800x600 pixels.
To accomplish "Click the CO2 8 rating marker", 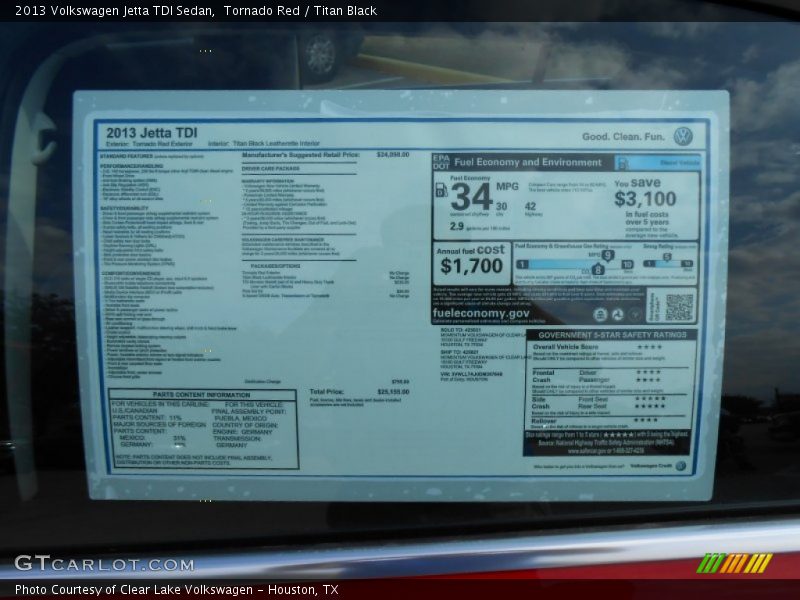I will 597,270.
